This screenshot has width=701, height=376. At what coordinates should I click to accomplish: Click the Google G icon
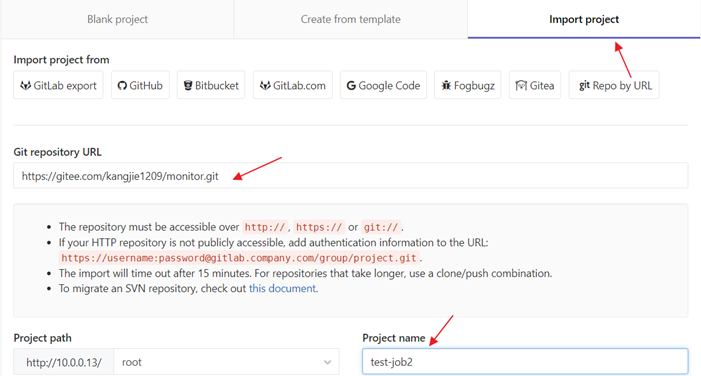coord(351,85)
